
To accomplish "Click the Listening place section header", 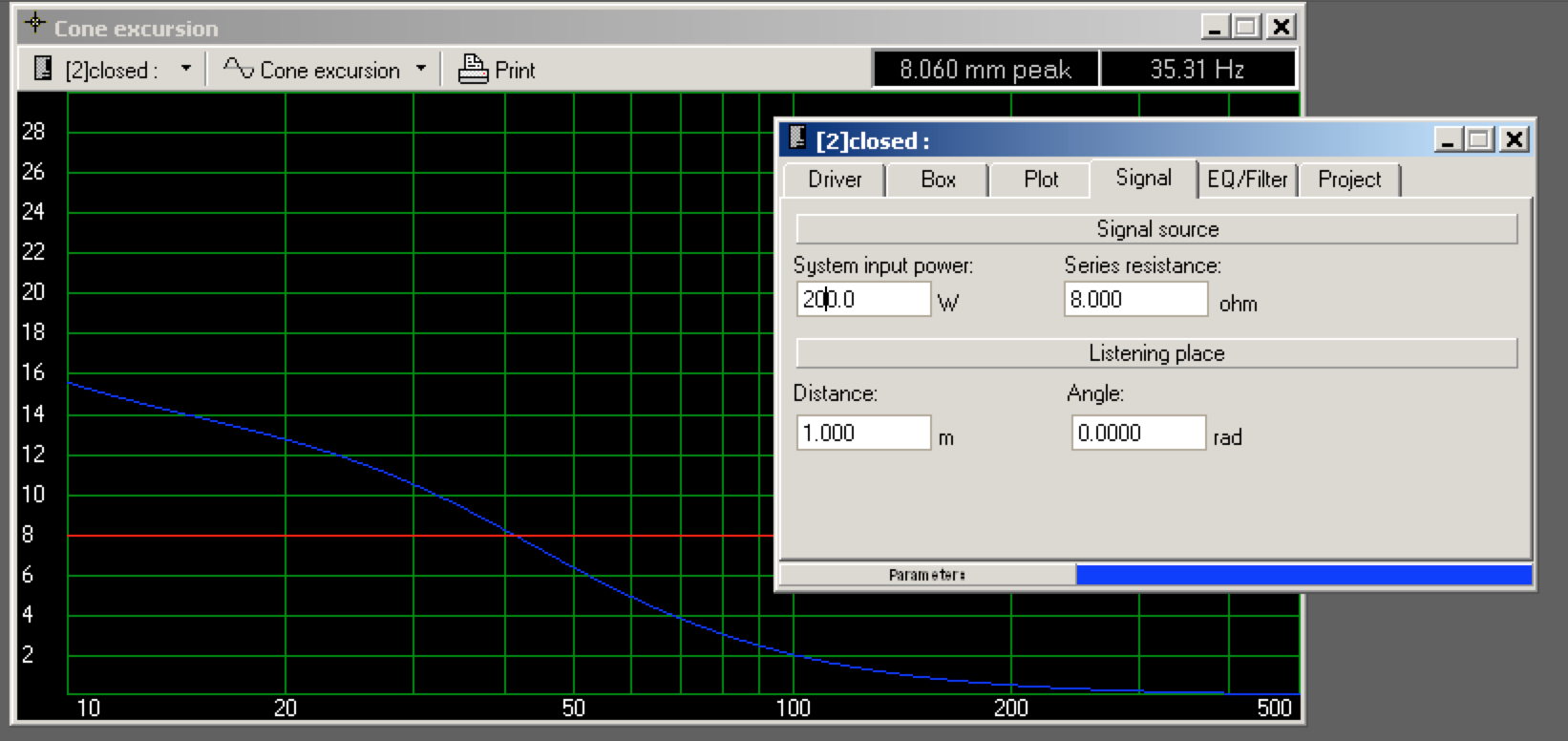I will pyautogui.click(x=1156, y=353).
